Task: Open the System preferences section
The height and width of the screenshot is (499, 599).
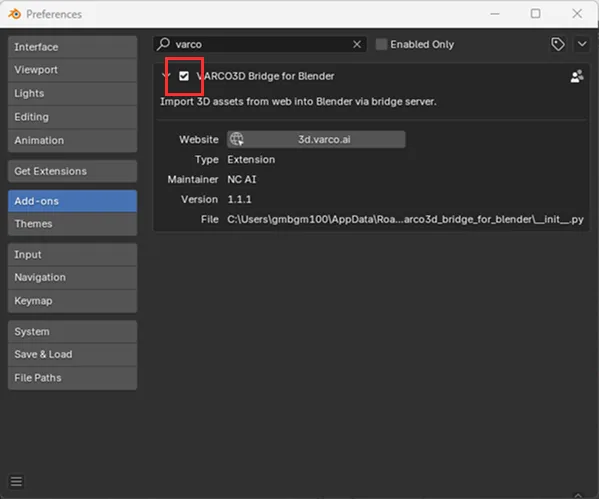Action: [x=72, y=332]
